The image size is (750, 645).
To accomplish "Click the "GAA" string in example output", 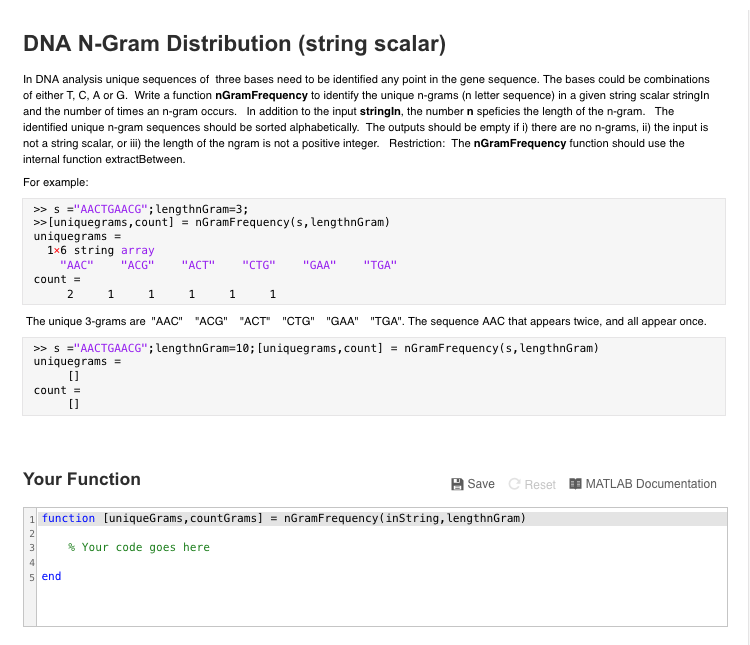I will (320, 265).
